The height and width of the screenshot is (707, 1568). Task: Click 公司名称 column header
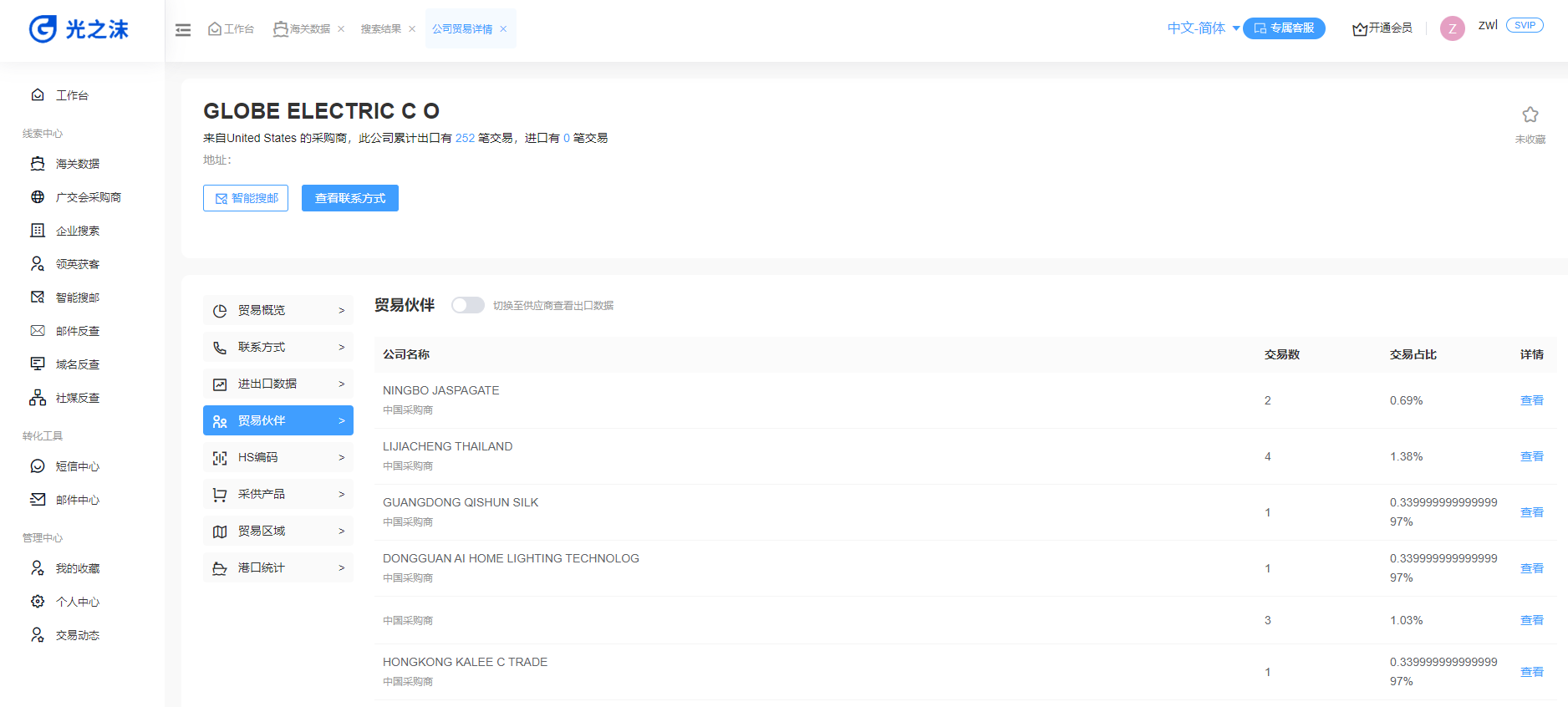[x=406, y=354]
